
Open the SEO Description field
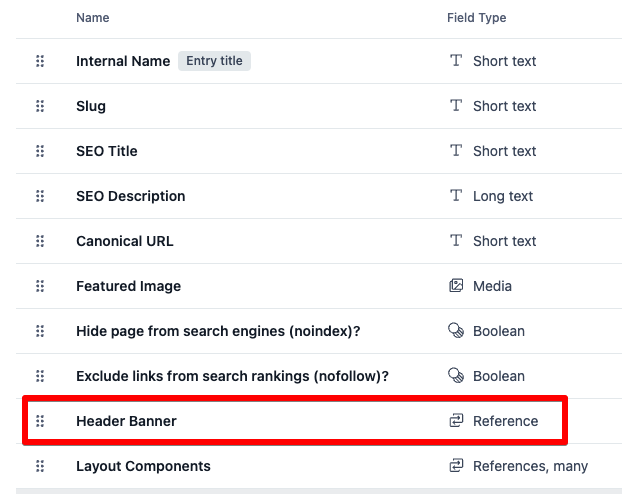(x=130, y=196)
